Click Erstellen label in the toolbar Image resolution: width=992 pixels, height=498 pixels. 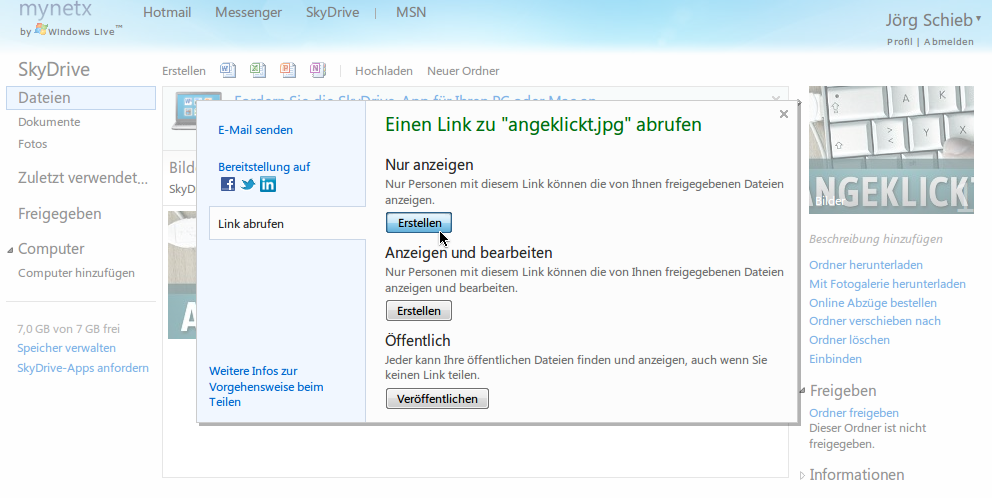pyautogui.click(x=183, y=71)
